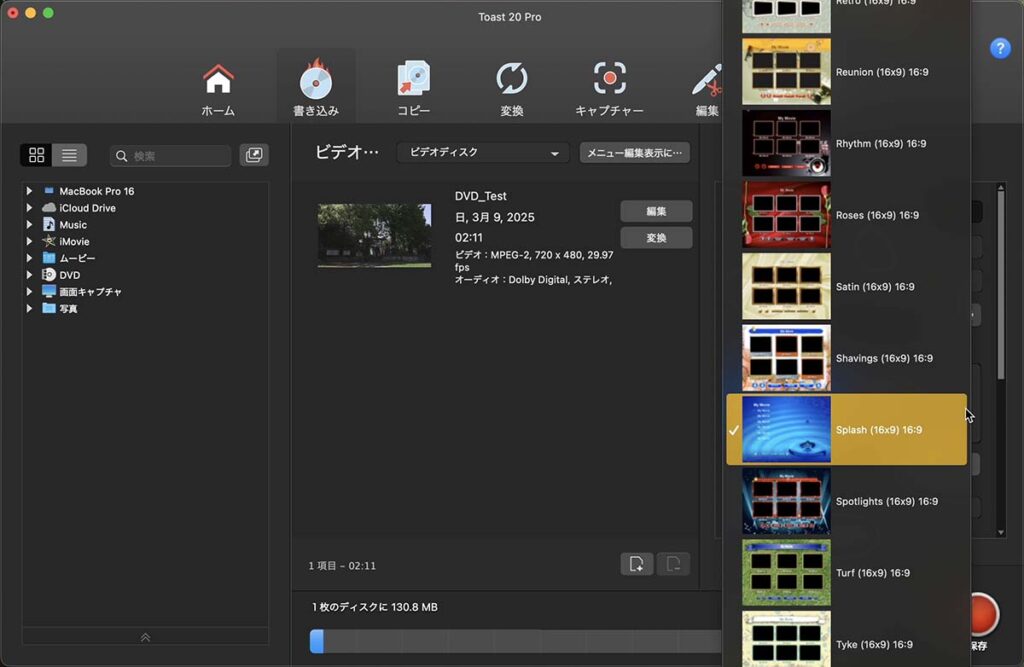Expand the ムービー folder
Image resolution: width=1024 pixels, height=667 pixels.
(29, 258)
